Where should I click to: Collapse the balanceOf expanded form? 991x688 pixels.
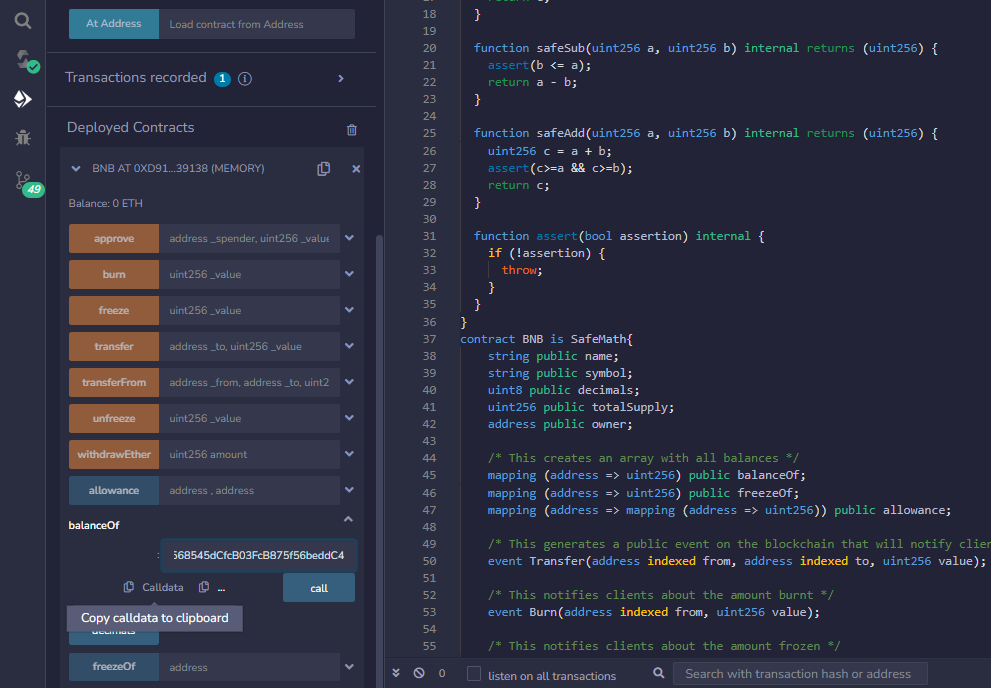point(348,519)
